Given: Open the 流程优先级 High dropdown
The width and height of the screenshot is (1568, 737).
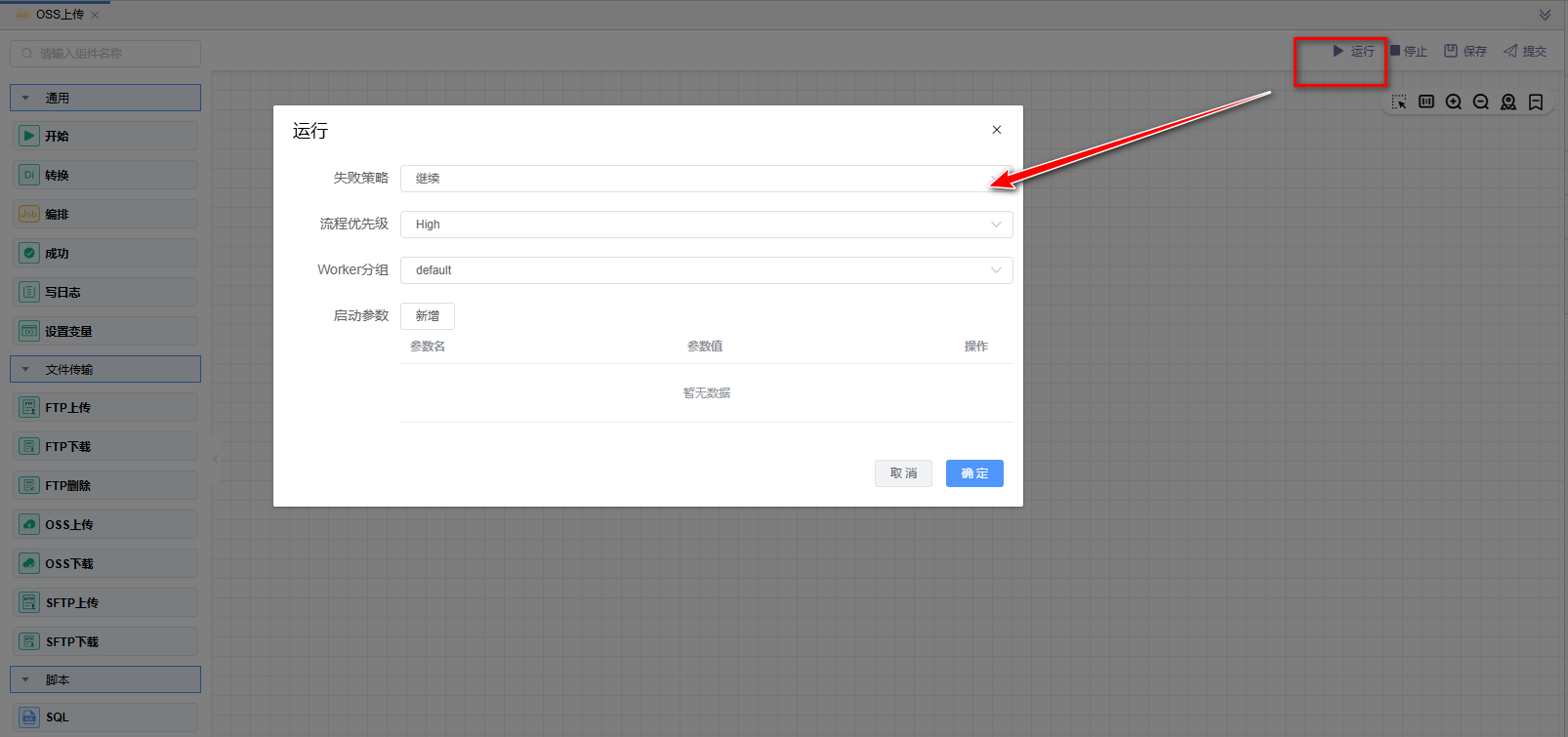Looking at the screenshot, I should 706,225.
